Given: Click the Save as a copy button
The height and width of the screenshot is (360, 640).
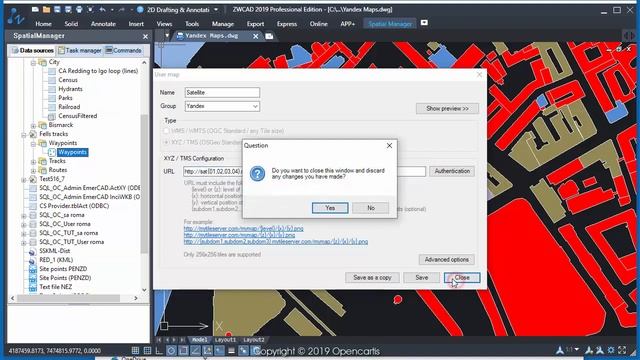Looking at the screenshot, I should [x=372, y=278].
